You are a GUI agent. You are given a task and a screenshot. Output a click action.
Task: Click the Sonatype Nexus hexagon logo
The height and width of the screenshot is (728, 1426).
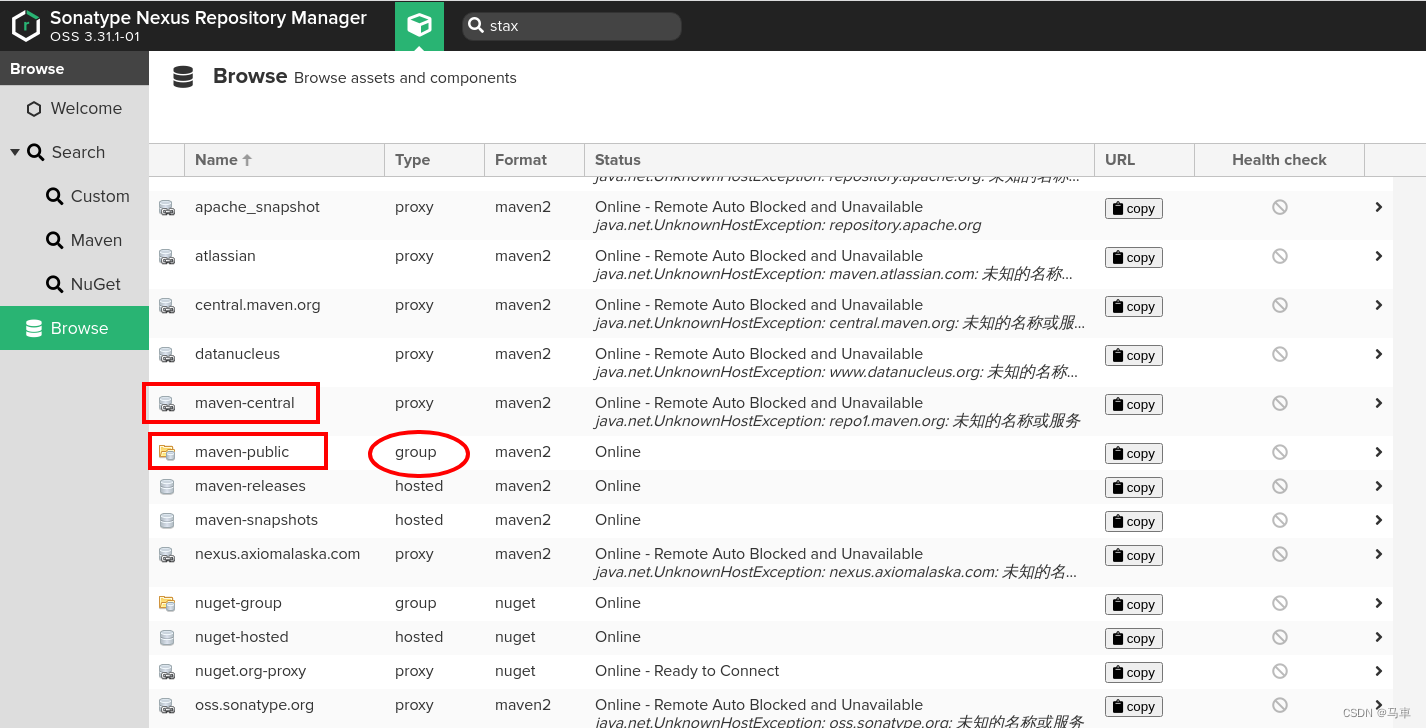point(25,25)
